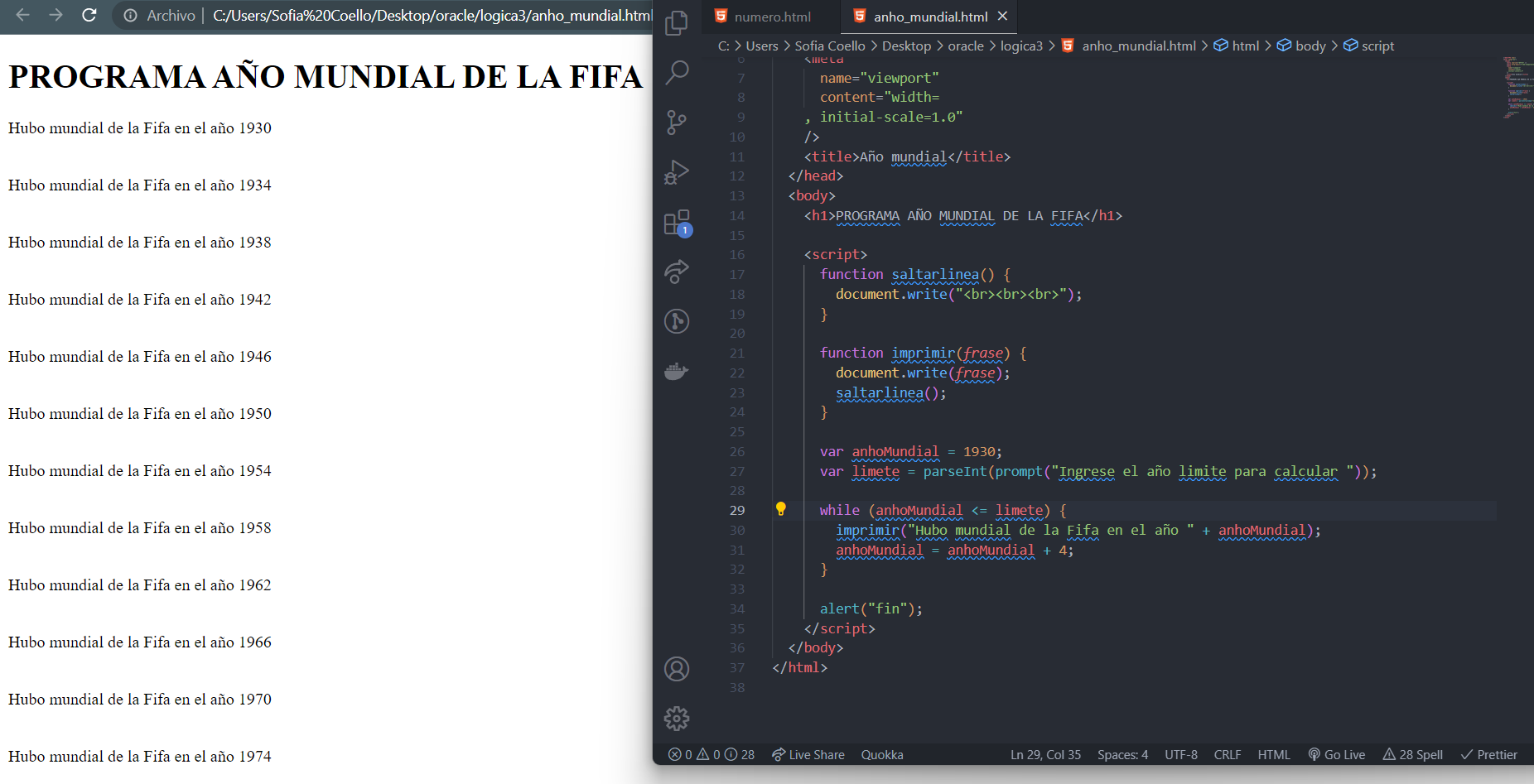Open the Explorer view in VS Code
This screenshot has width=1534, height=784.
677,23
